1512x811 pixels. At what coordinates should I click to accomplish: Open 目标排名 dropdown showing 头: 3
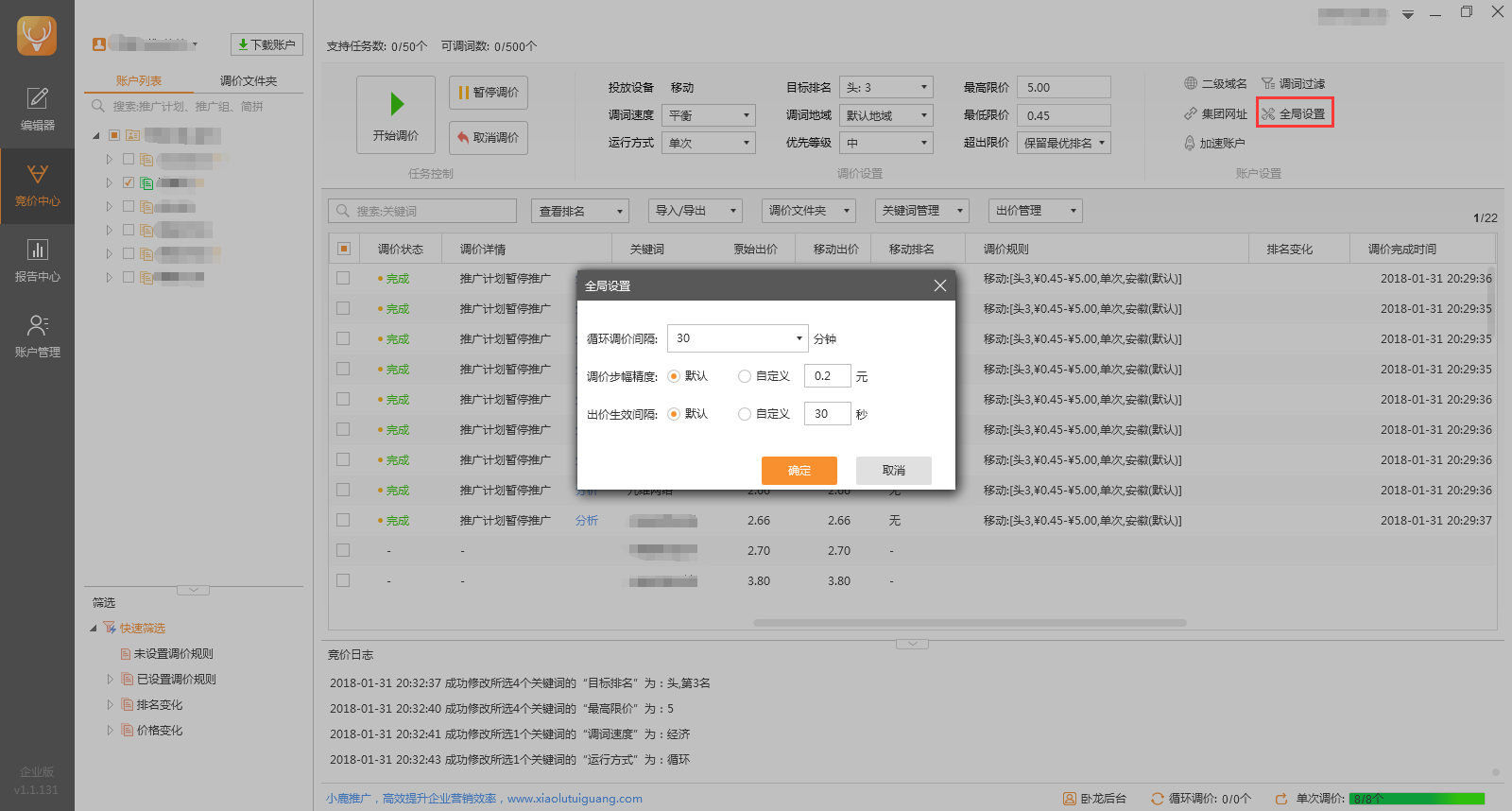point(886,87)
